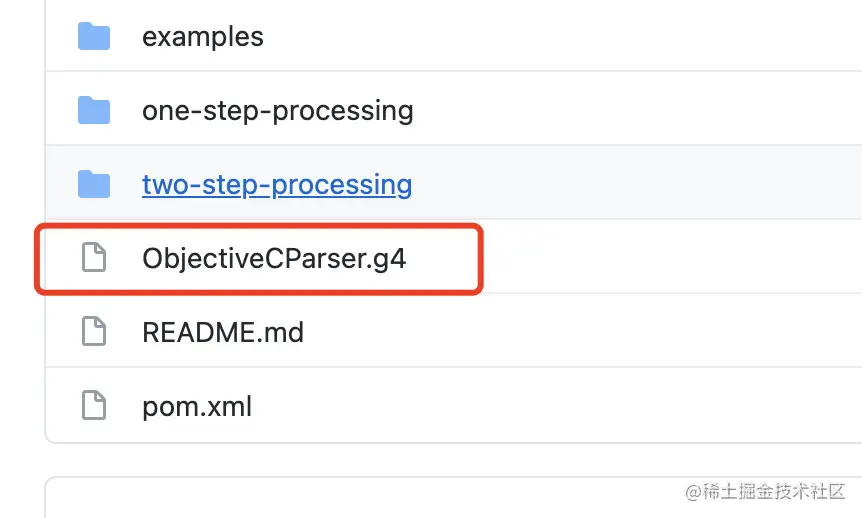Click the file icon next to pom.xml
This screenshot has height=518, width=862.
pyautogui.click(x=94, y=406)
